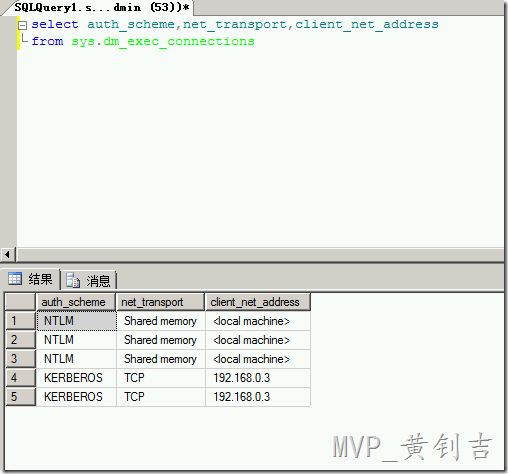The width and height of the screenshot is (508, 474).
Task: Click NTLM cell in row 2
Action: pyautogui.click(x=76, y=340)
